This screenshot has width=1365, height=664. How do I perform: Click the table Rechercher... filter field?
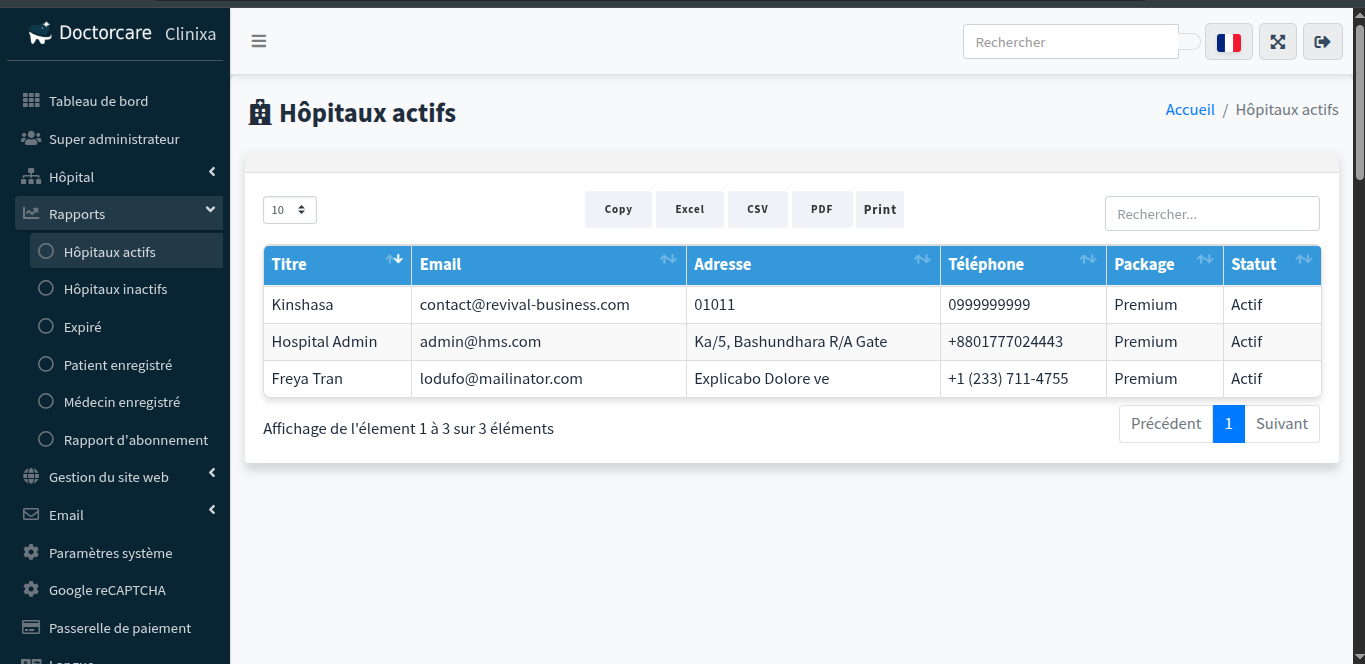1211,214
